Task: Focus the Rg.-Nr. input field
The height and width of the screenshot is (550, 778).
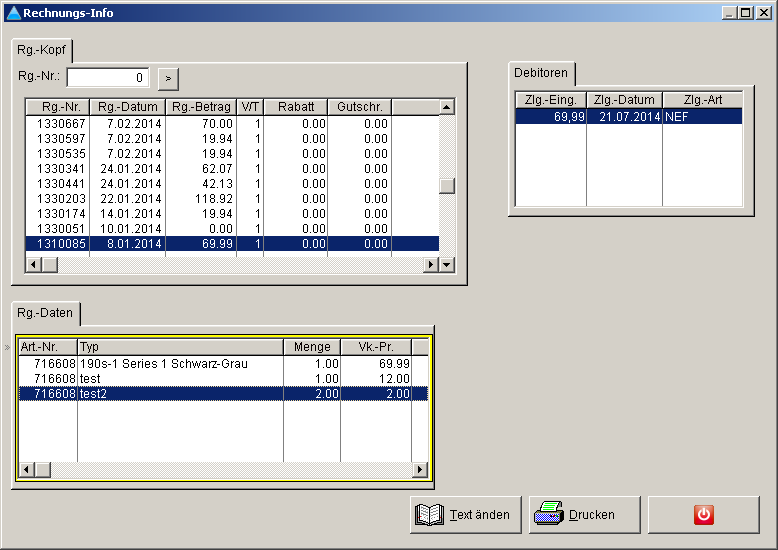Action: [x=108, y=77]
